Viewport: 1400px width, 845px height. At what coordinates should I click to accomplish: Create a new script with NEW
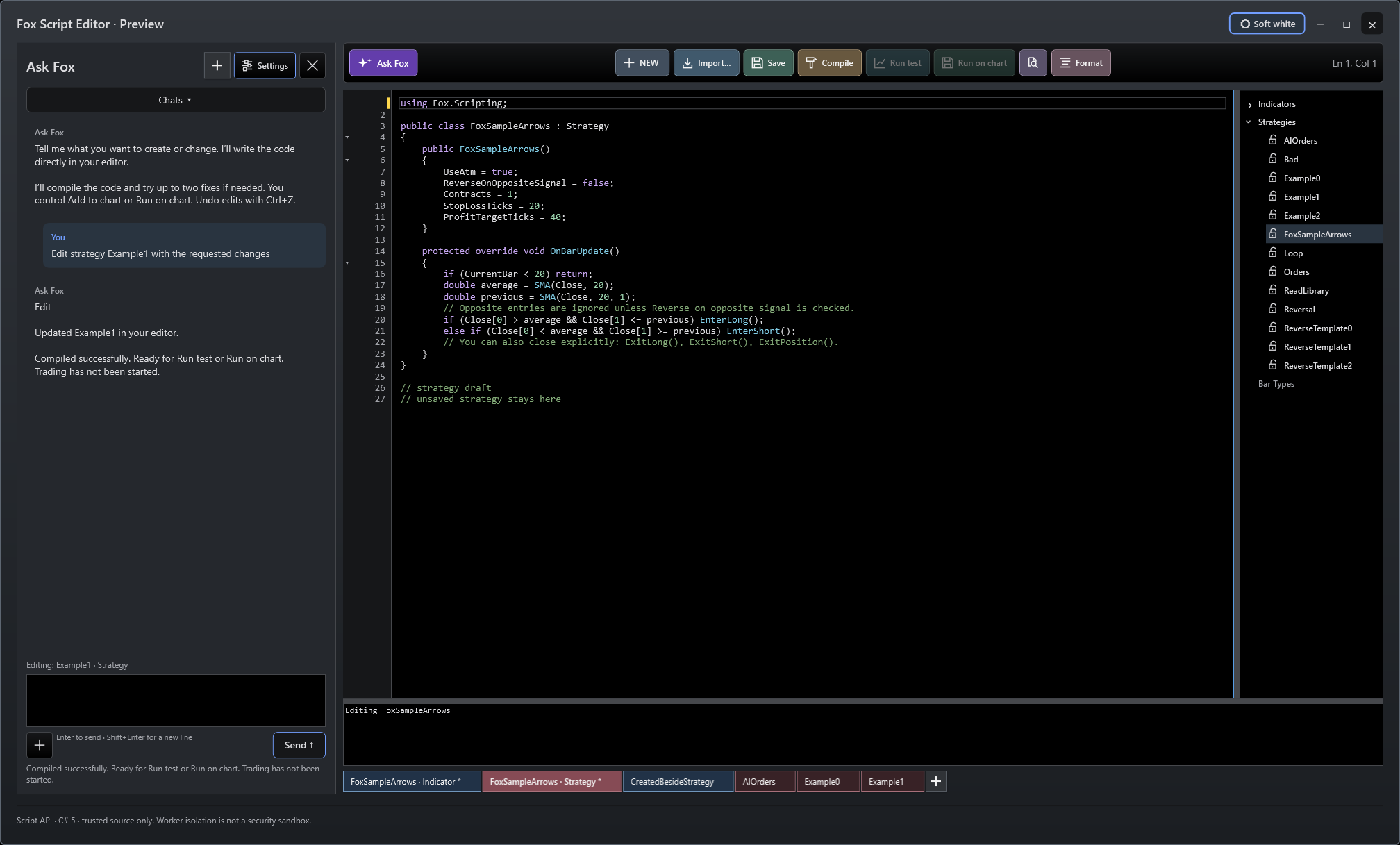tap(642, 63)
